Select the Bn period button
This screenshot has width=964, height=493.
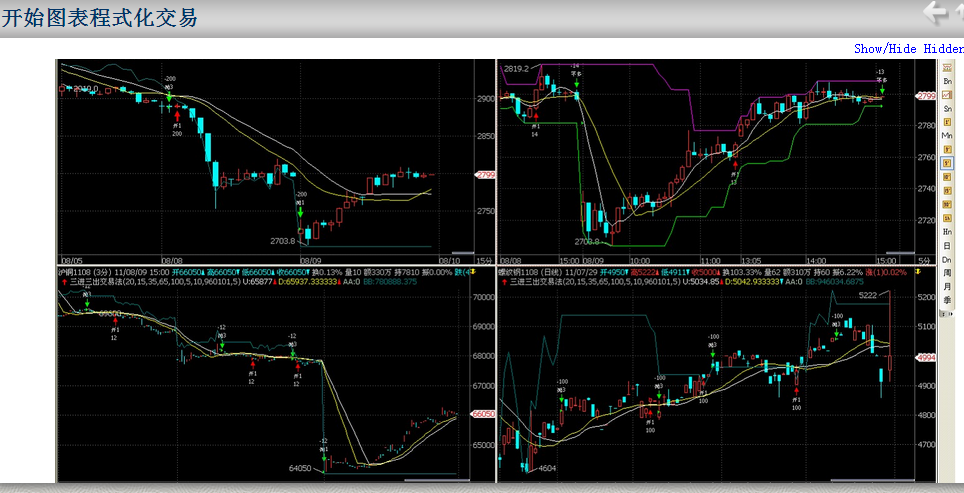(x=947, y=81)
